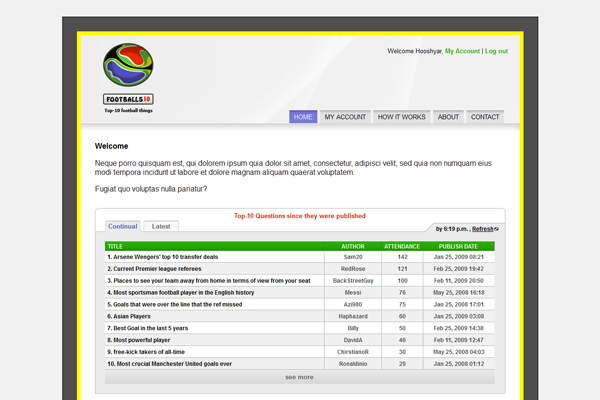Click author Sam20
This screenshot has height=400, width=600.
pos(353,257)
